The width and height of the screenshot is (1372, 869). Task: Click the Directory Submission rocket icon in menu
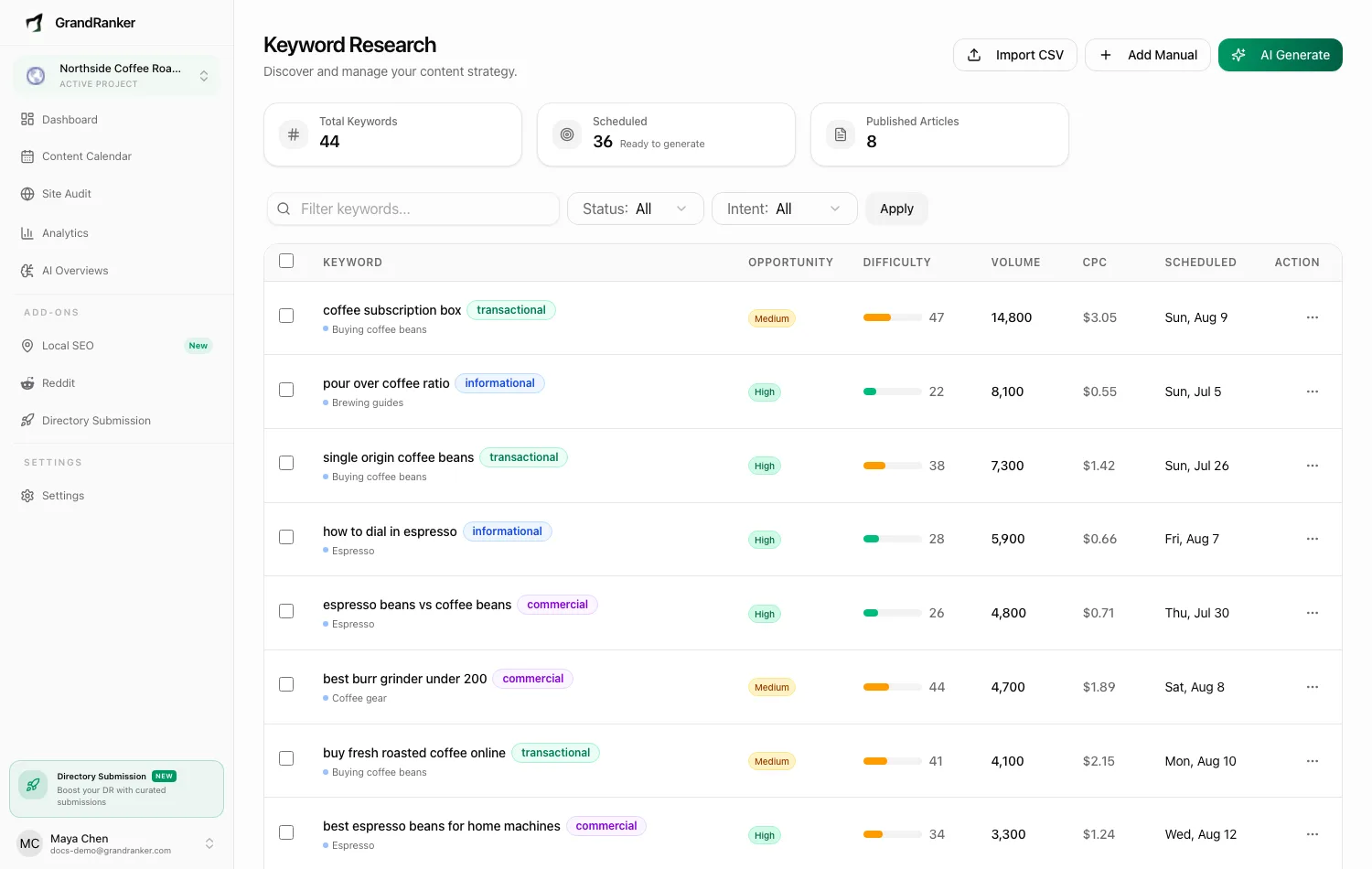click(x=27, y=421)
